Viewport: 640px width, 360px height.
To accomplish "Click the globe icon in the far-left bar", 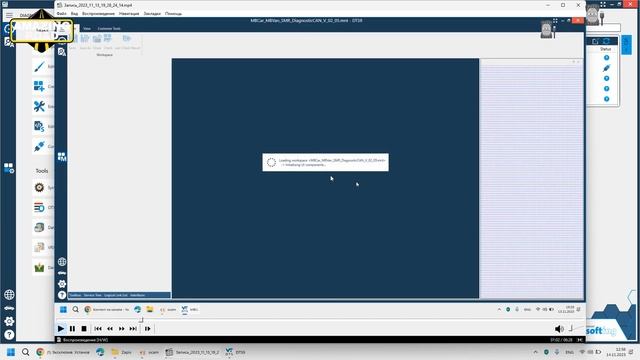I will tap(9, 294).
